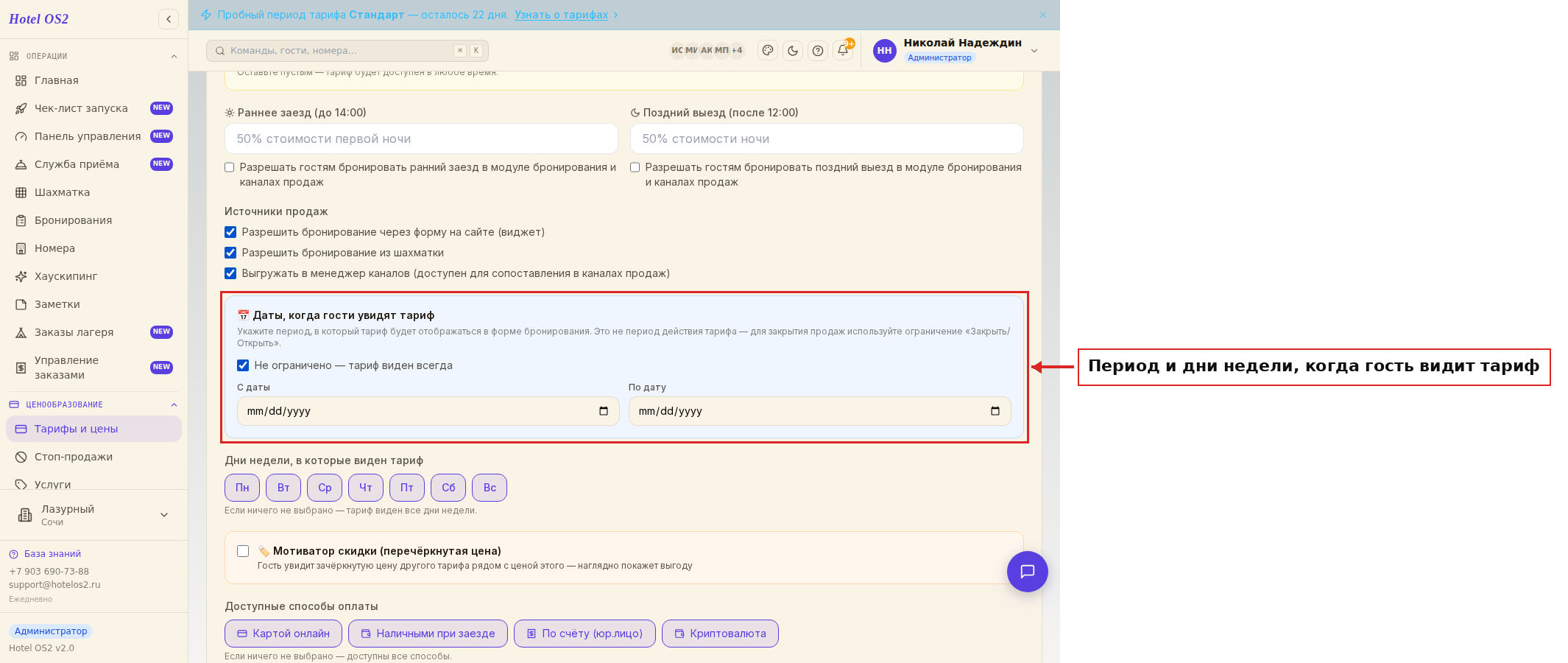Viewport: 1568px width, 663px height.
Task: Open calendar picker in По дату field
Action: click(995, 411)
